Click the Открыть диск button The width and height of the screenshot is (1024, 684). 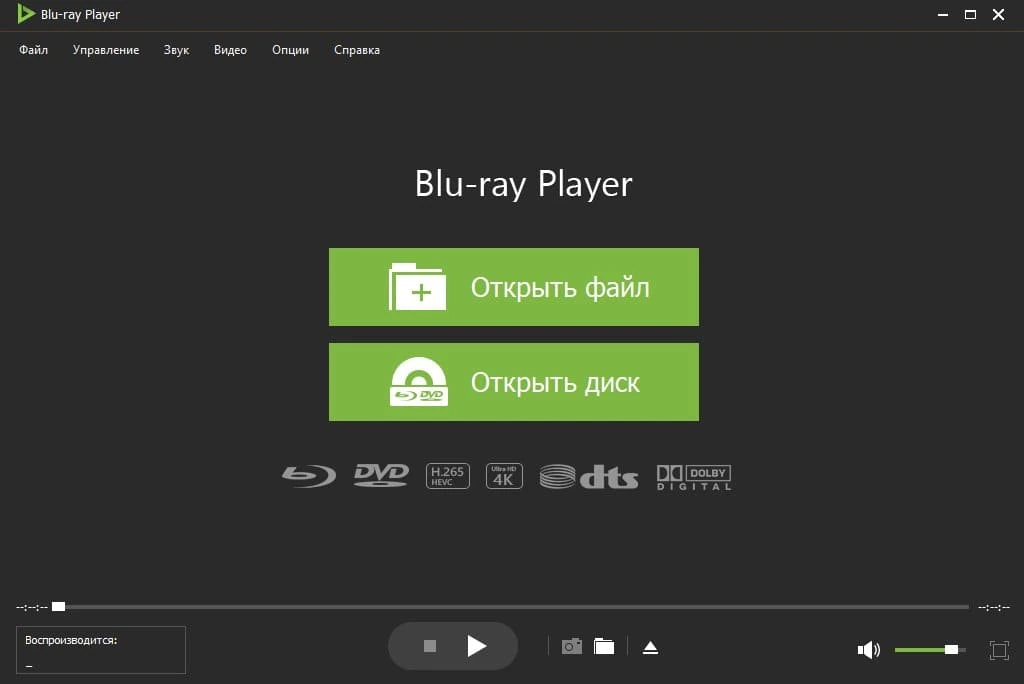pos(514,382)
